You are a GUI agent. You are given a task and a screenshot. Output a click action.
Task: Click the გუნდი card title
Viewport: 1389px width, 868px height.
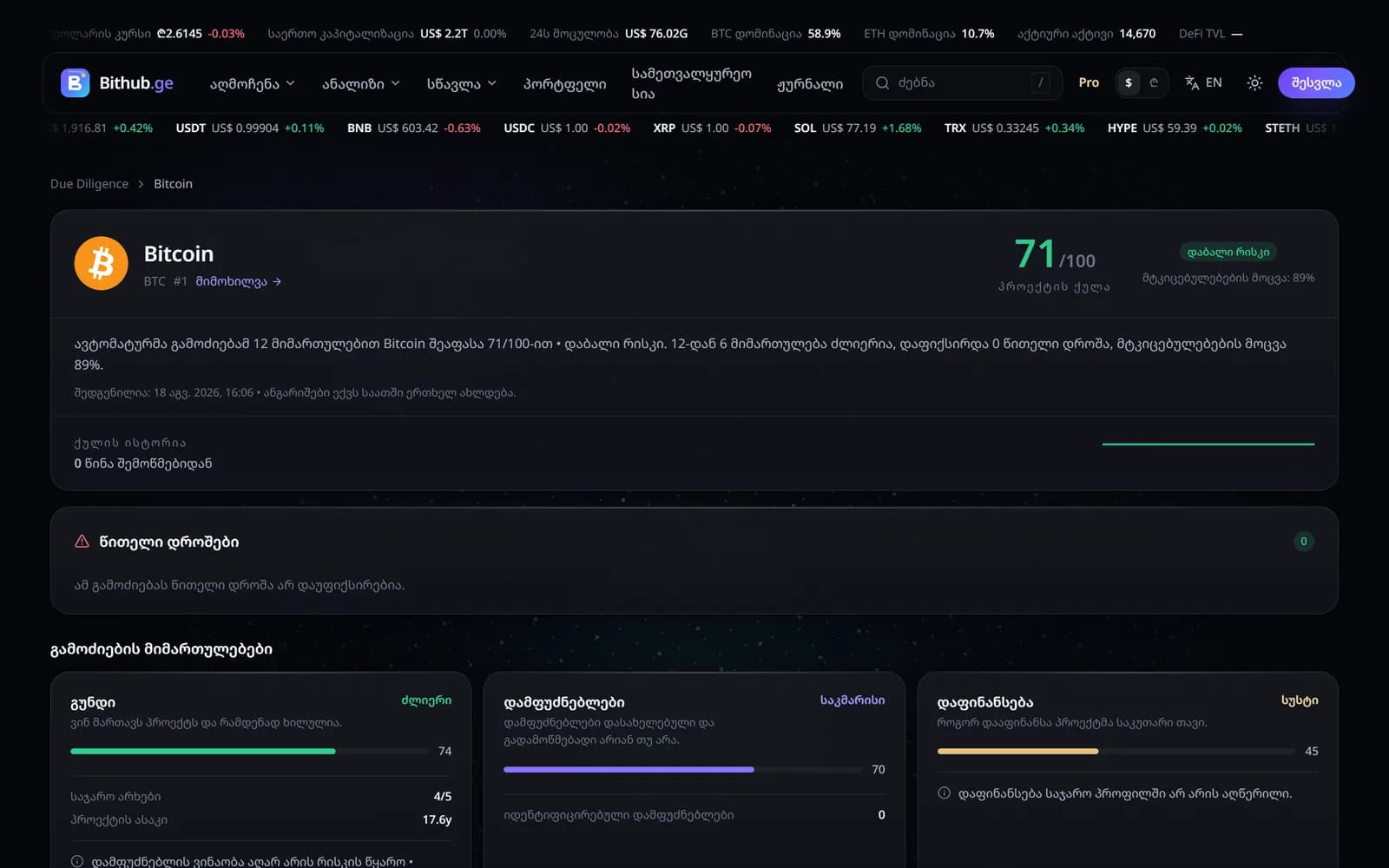(93, 702)
